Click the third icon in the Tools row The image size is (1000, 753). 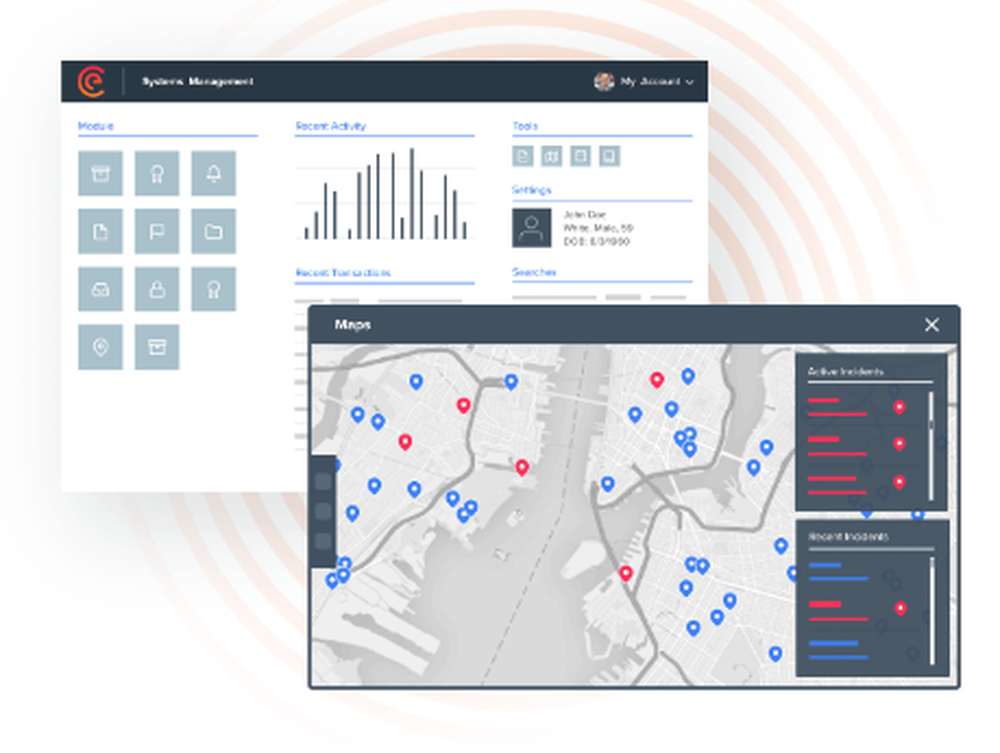point(580,156)
